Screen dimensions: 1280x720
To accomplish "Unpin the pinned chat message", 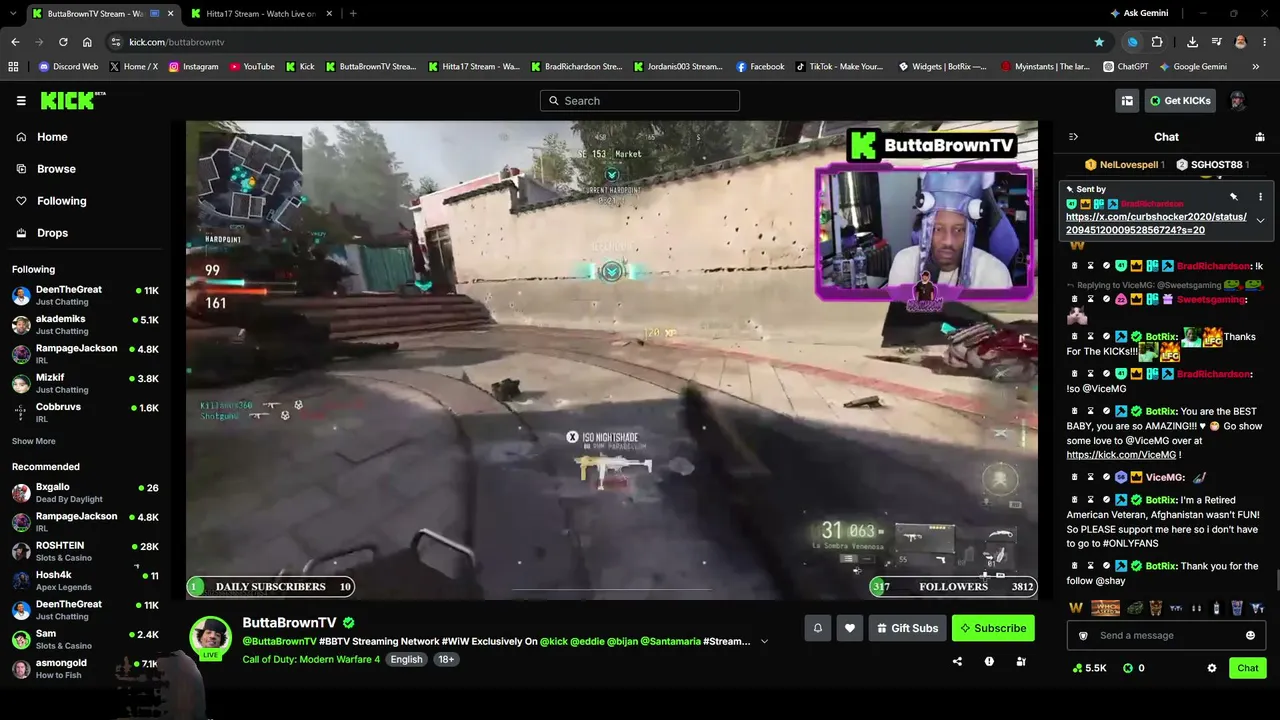I will (x=1234, y=196).
